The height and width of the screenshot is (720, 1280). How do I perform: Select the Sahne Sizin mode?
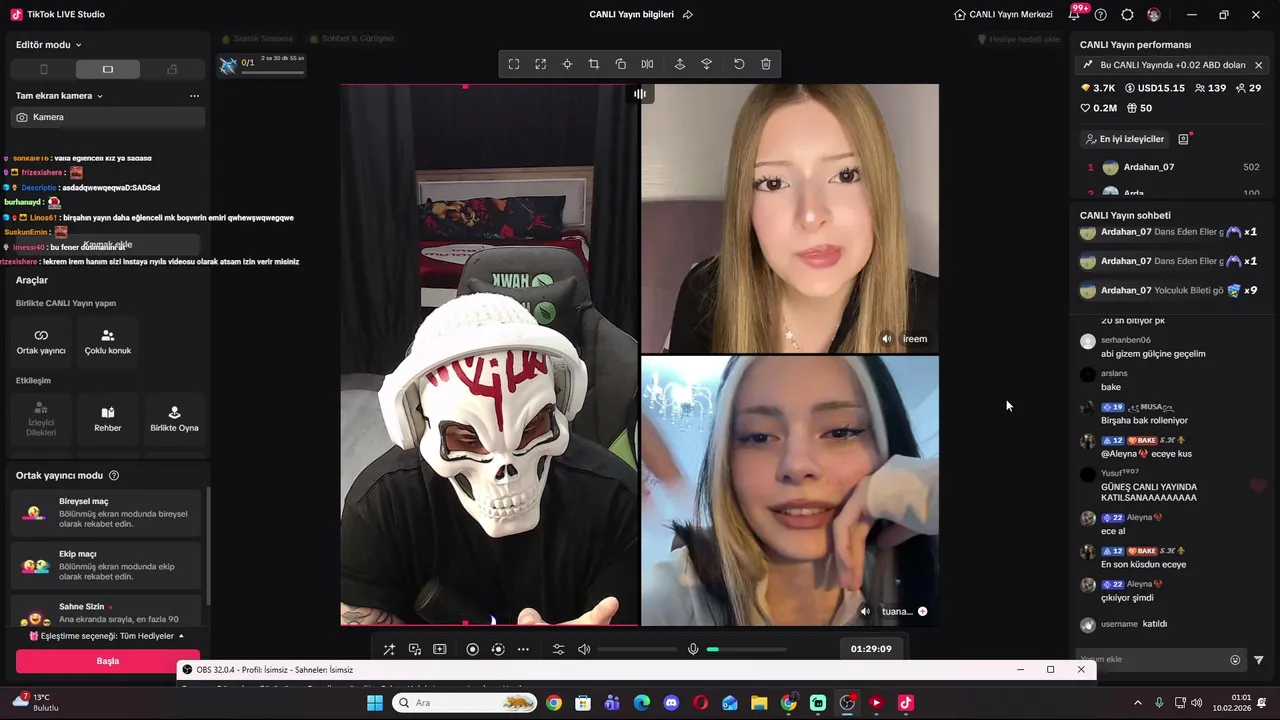pyautogui.click(x=108, y=612)
